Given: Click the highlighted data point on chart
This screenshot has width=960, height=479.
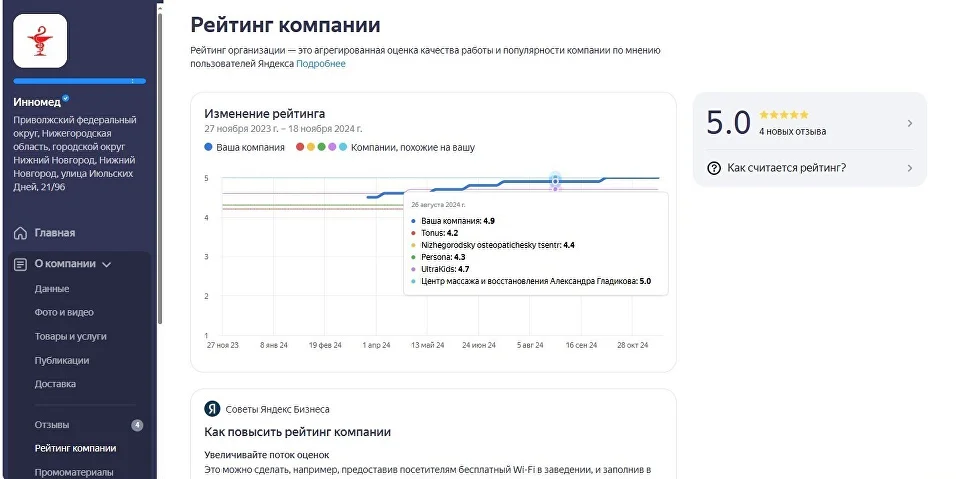Looking at the screenshot, I should (x=555, y=181).
